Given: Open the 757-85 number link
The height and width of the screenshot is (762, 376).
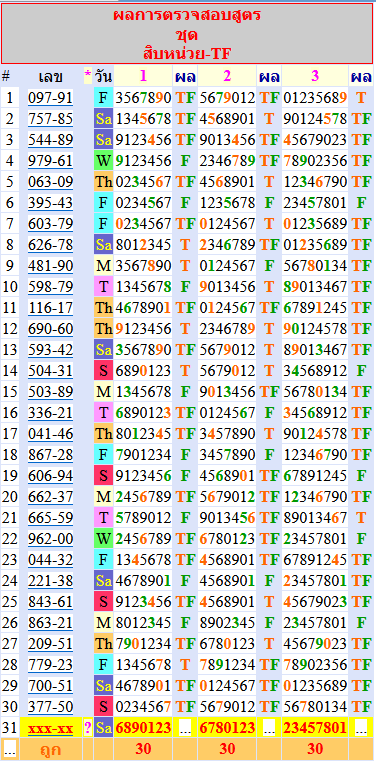Looking at the screenshot, I should point(51,119).
